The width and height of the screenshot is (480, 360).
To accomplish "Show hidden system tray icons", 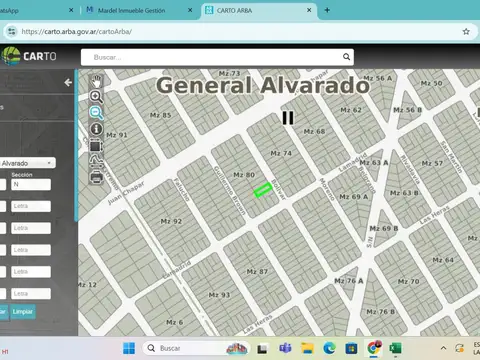I will 443,348.
